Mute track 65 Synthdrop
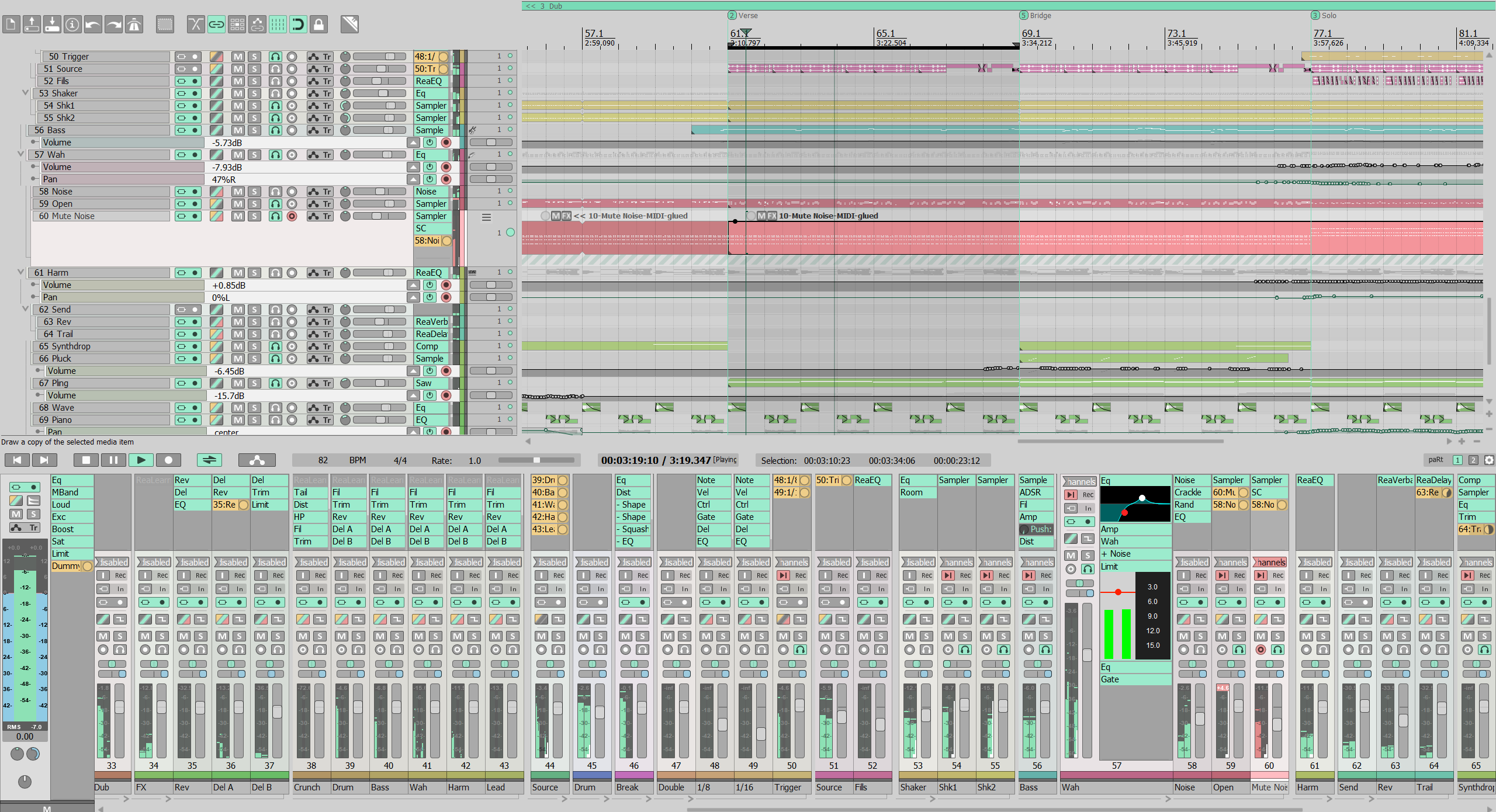The width and height of the screenshot is (1496, 812). coord(237,346)
